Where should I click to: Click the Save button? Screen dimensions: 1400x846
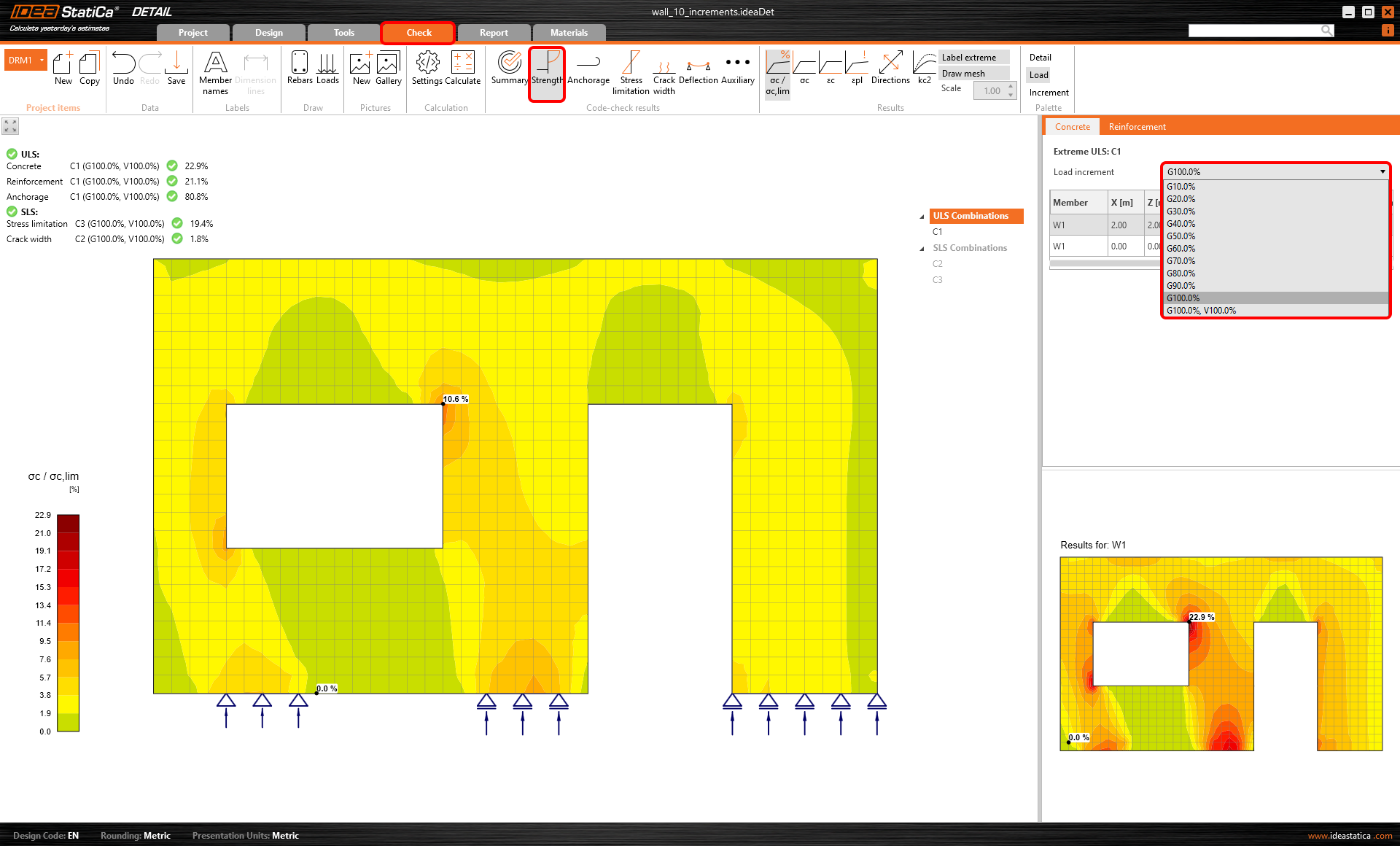176,69
